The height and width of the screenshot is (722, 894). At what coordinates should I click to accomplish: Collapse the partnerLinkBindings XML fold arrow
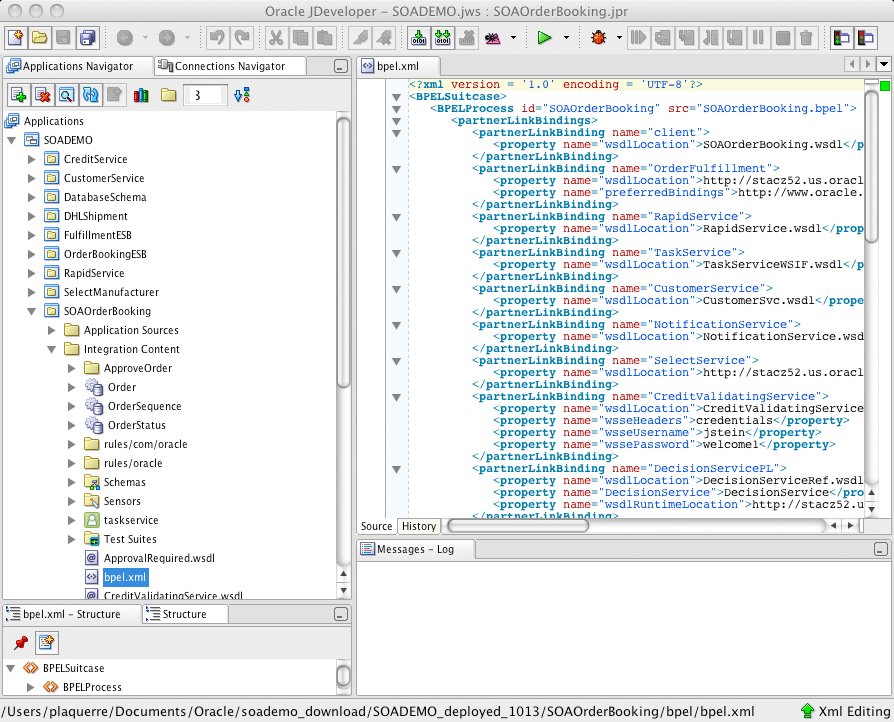pyautogui.click(x=396, y=121)
